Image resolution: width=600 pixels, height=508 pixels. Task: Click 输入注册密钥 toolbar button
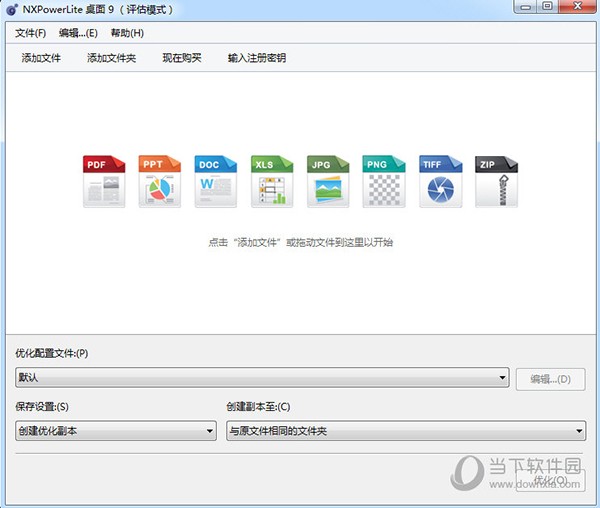257,58
